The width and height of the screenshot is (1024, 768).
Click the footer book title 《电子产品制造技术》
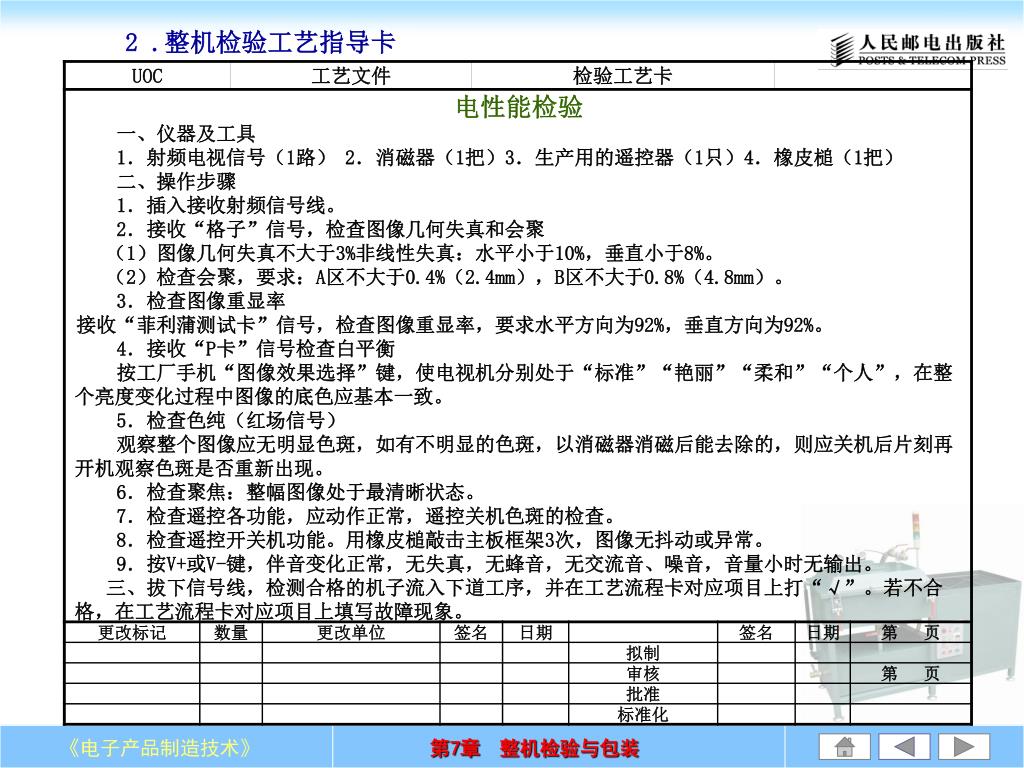click(160, 748)
